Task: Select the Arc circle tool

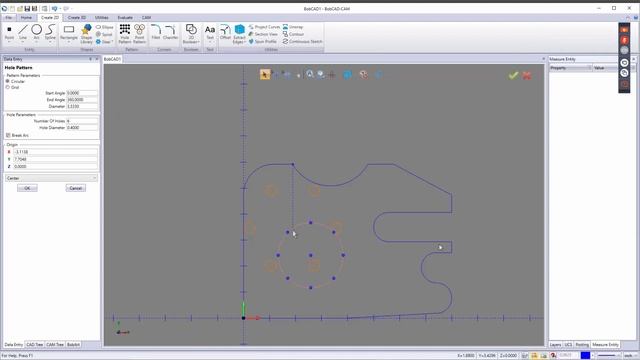Action: pos(36,32)
